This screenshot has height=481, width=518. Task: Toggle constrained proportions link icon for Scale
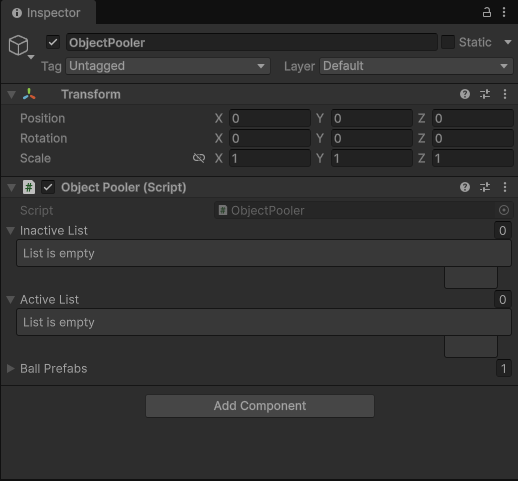pyautogui.click(x=199, y=158)
